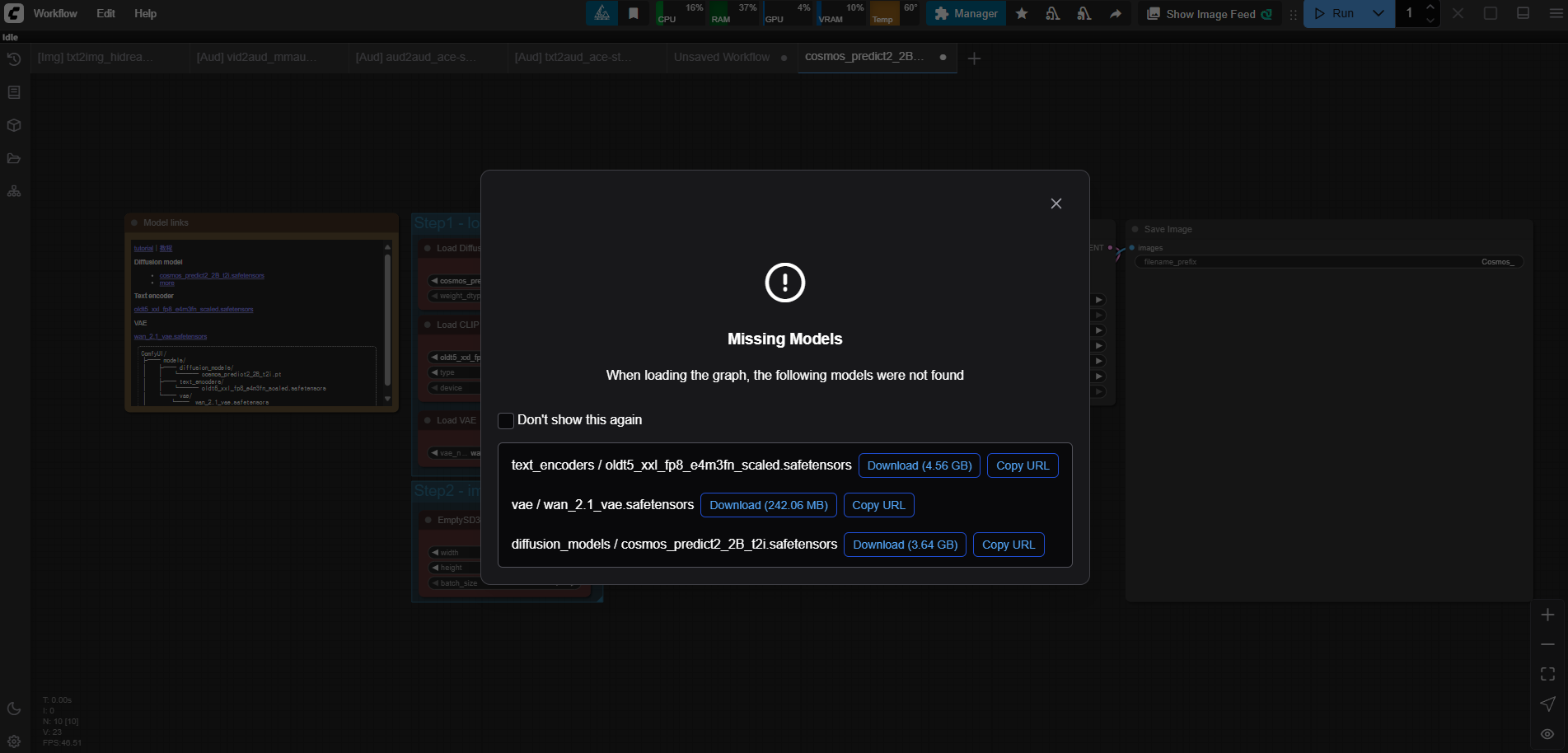The image size is (1568, 753).
Task: Click the paper-plane icon above the eye icon
Action: [x=1547, y=704]
